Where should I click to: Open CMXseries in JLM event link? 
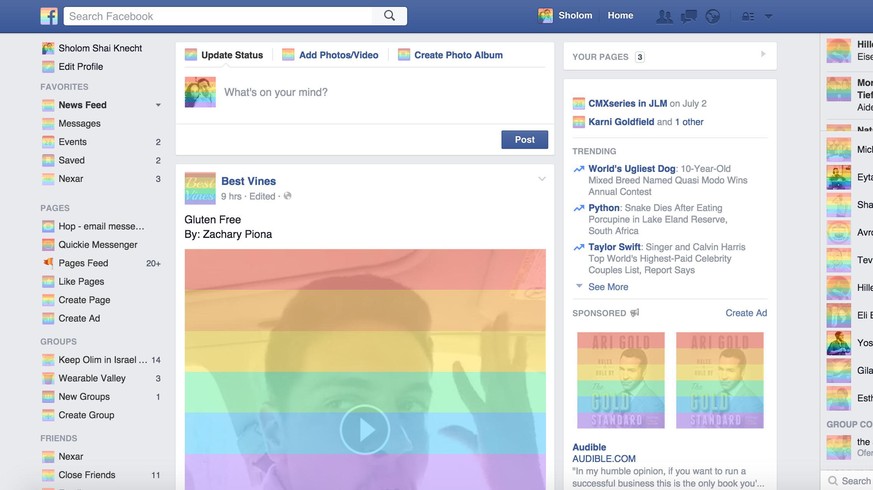coord(627,104)
